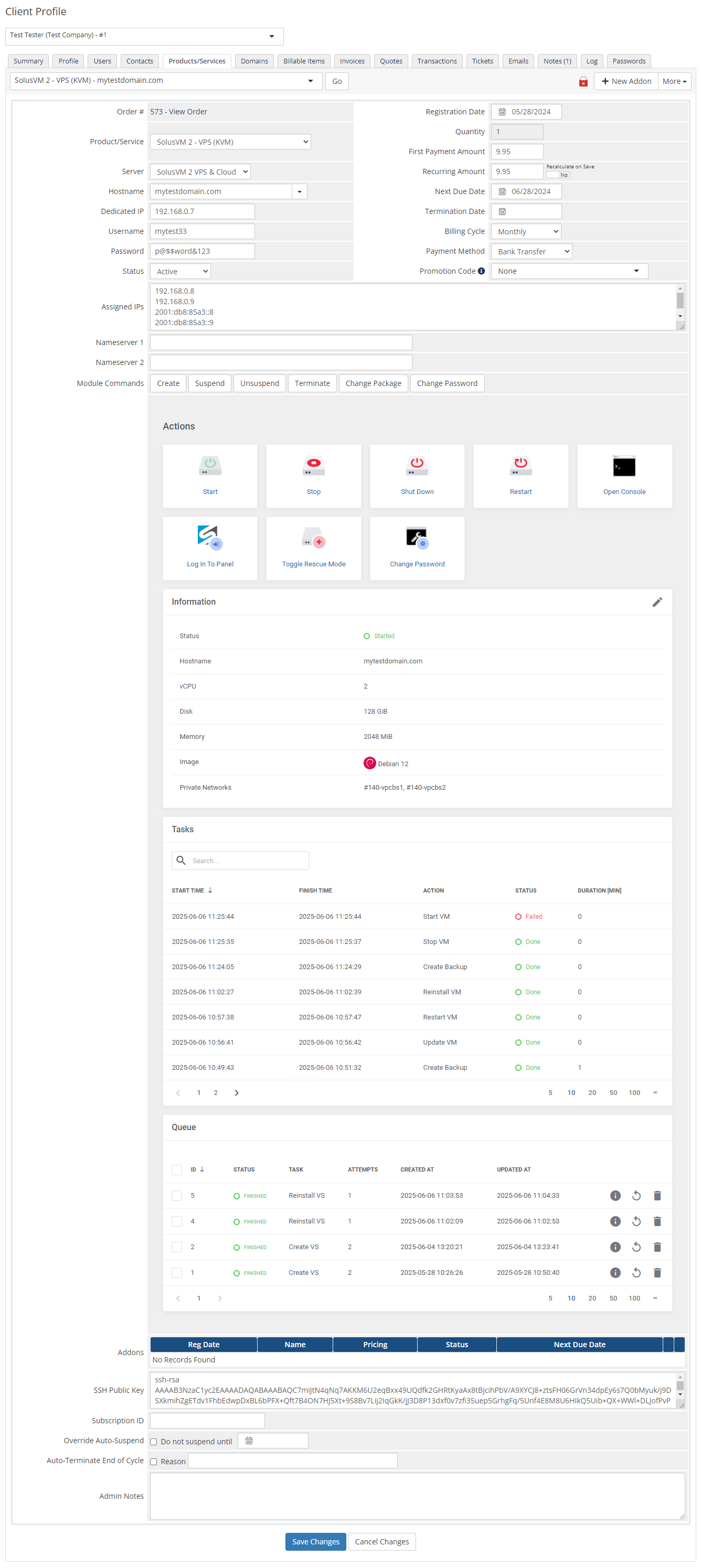Viewport: 701px width, 1568px height.
Task: Edit Information panel with pencil icon
Action: tap(656, 602)
